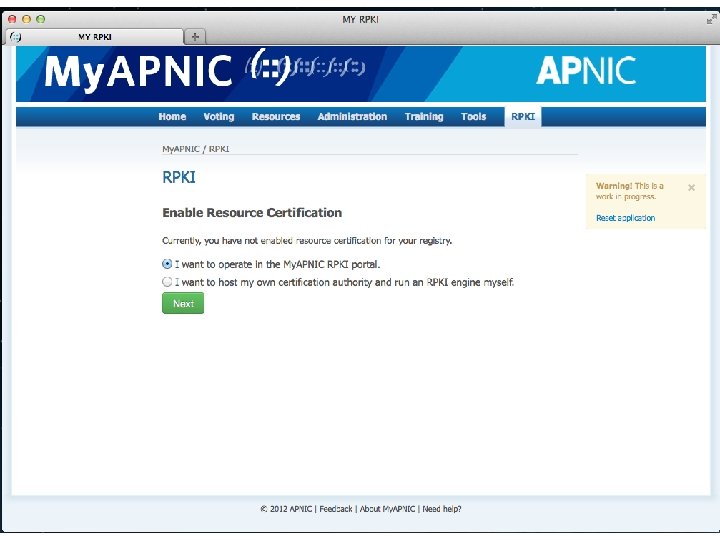The image size is (720, 540).
Task: Click the Reset application link
Action: click(625, 218)
